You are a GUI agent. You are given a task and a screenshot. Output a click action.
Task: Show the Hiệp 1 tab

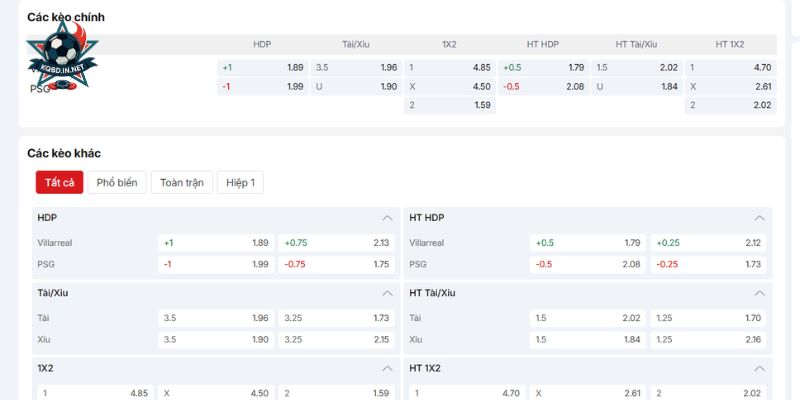tap(240, 182)
